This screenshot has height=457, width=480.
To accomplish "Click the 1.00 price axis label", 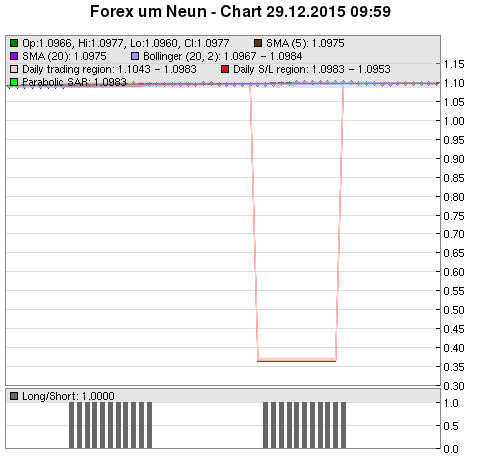I will point(454,121).
